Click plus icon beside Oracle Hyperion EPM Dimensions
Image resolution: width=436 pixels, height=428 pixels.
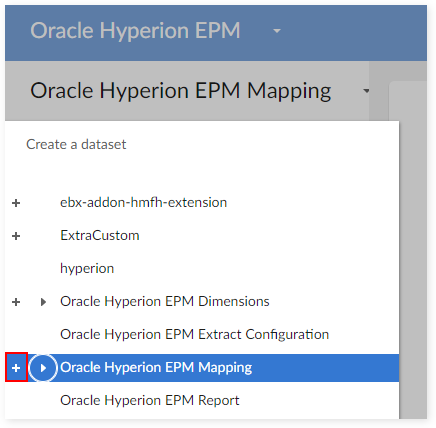[x=16, y=302]
